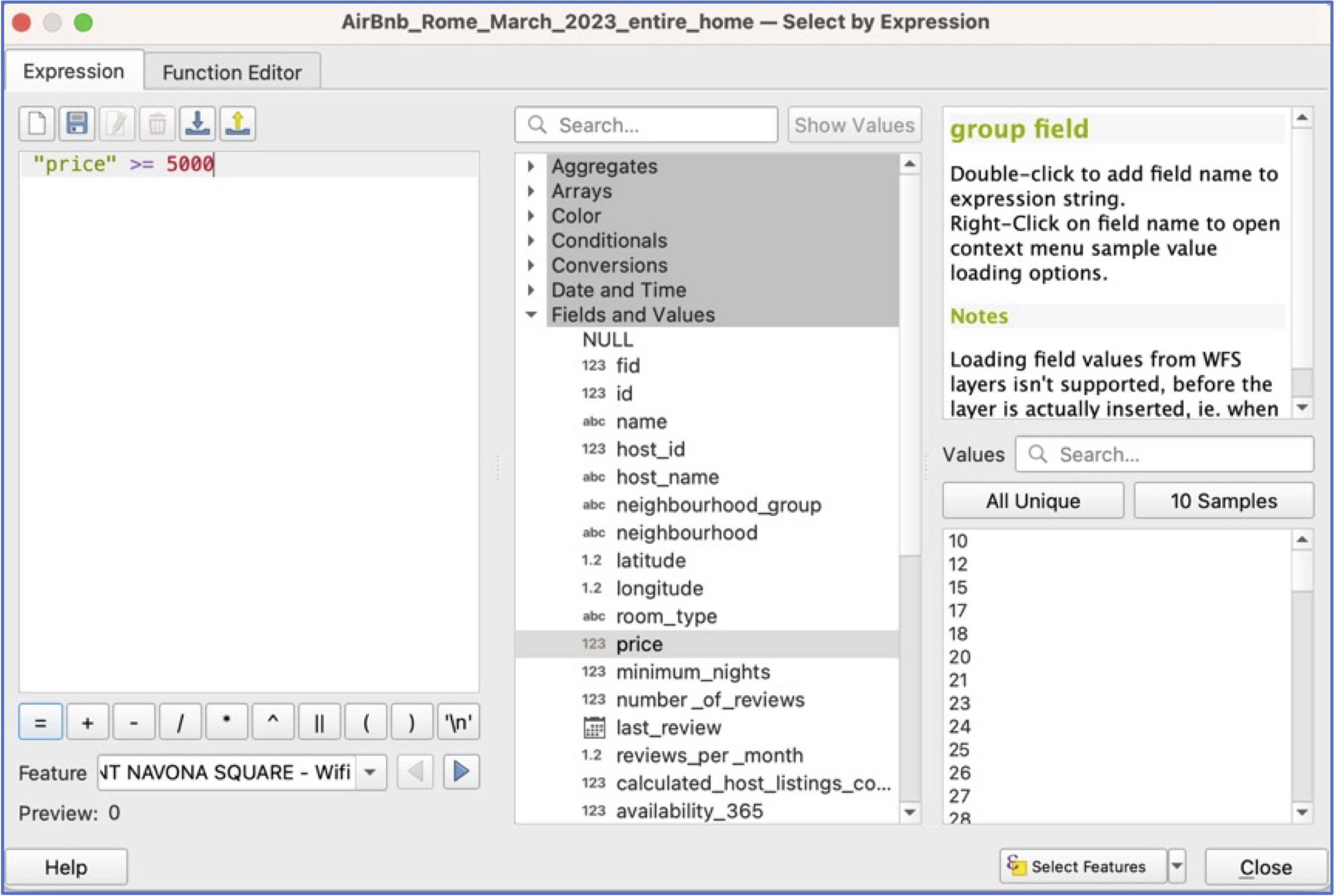Screen dimensions: 1336x896
Task: Go to the previous preview feature
Action: coord(415,772)
